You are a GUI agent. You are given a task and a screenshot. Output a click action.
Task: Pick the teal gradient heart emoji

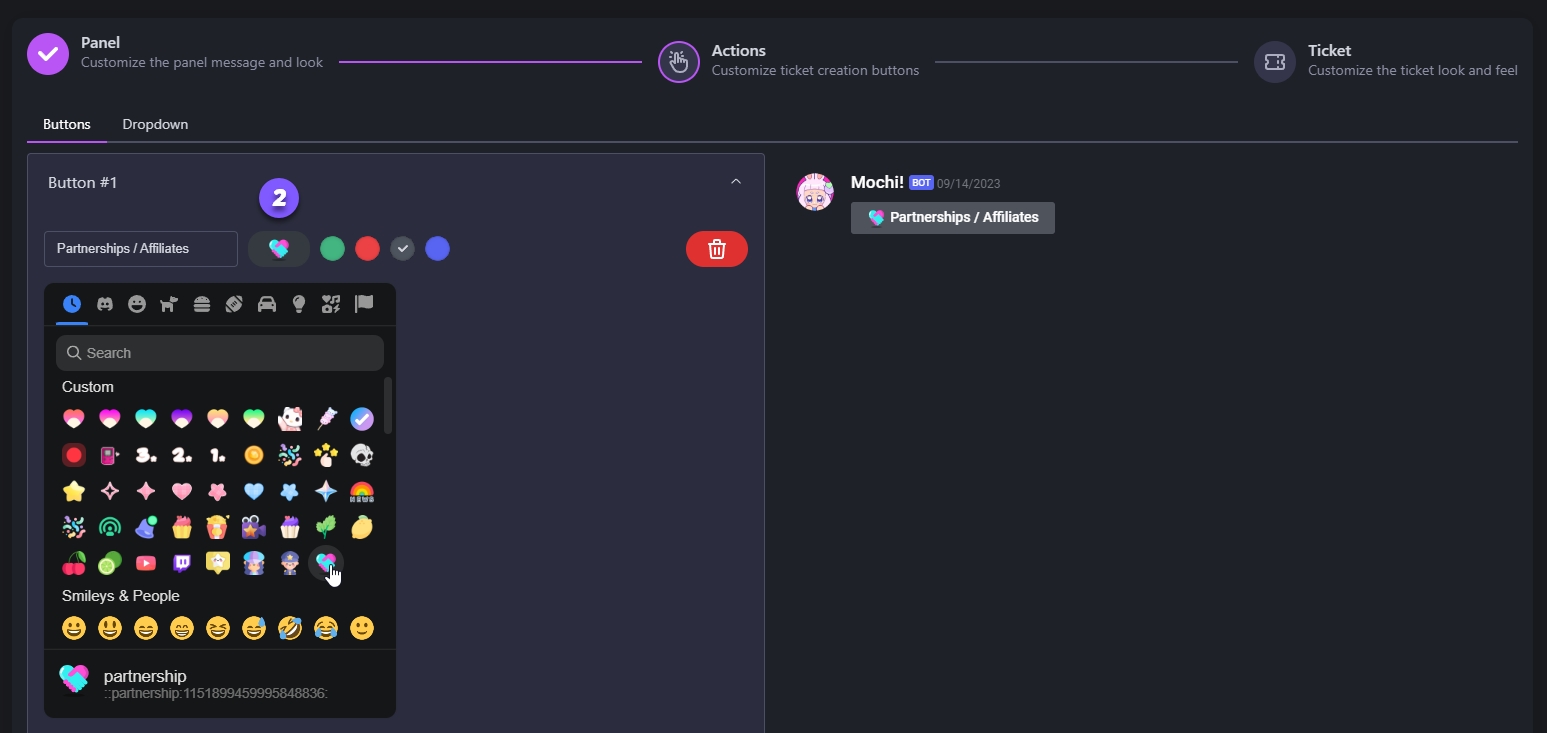[x=146, y=419]
